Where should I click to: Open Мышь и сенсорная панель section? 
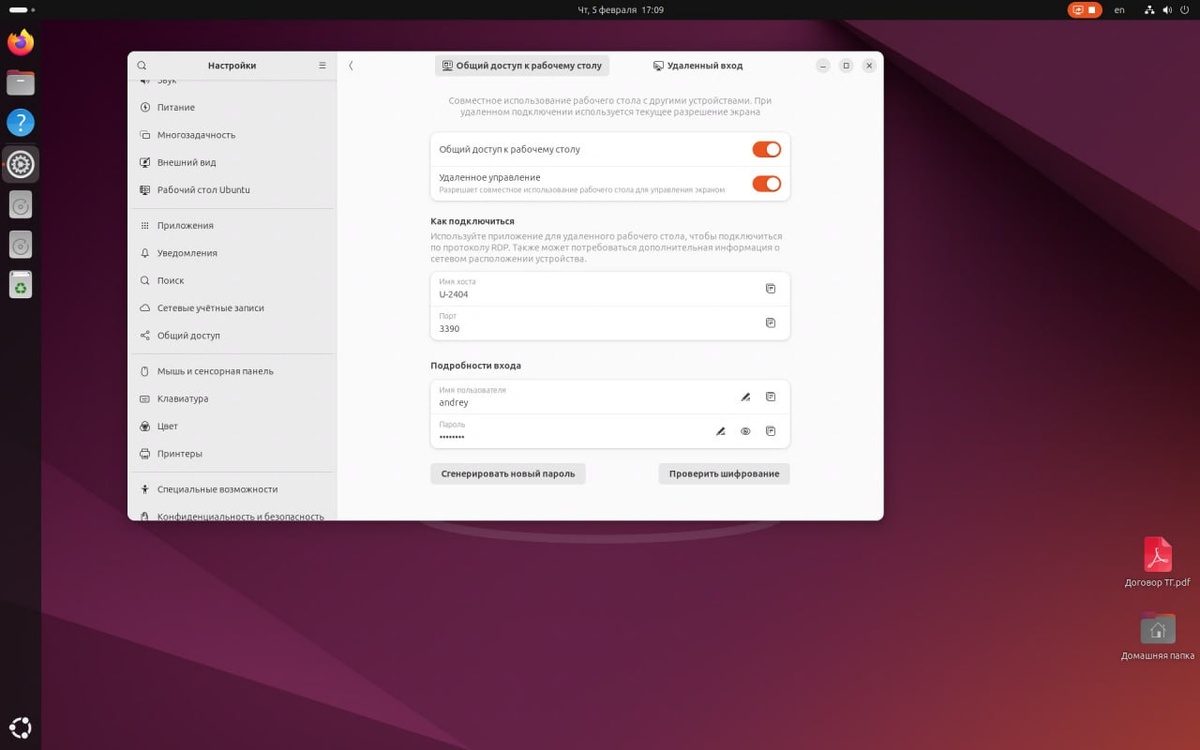tap(232, 371)
